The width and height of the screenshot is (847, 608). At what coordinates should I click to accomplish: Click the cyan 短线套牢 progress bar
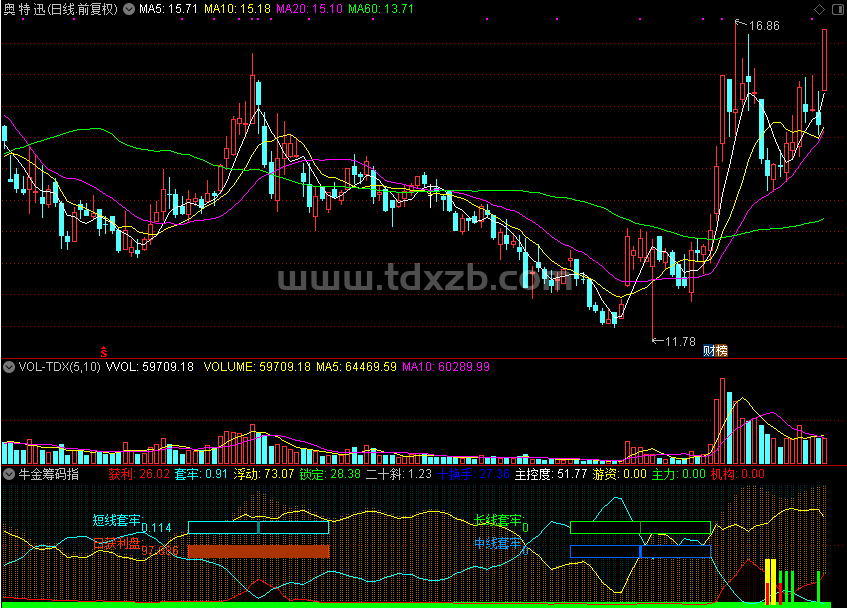click(258, 528)
